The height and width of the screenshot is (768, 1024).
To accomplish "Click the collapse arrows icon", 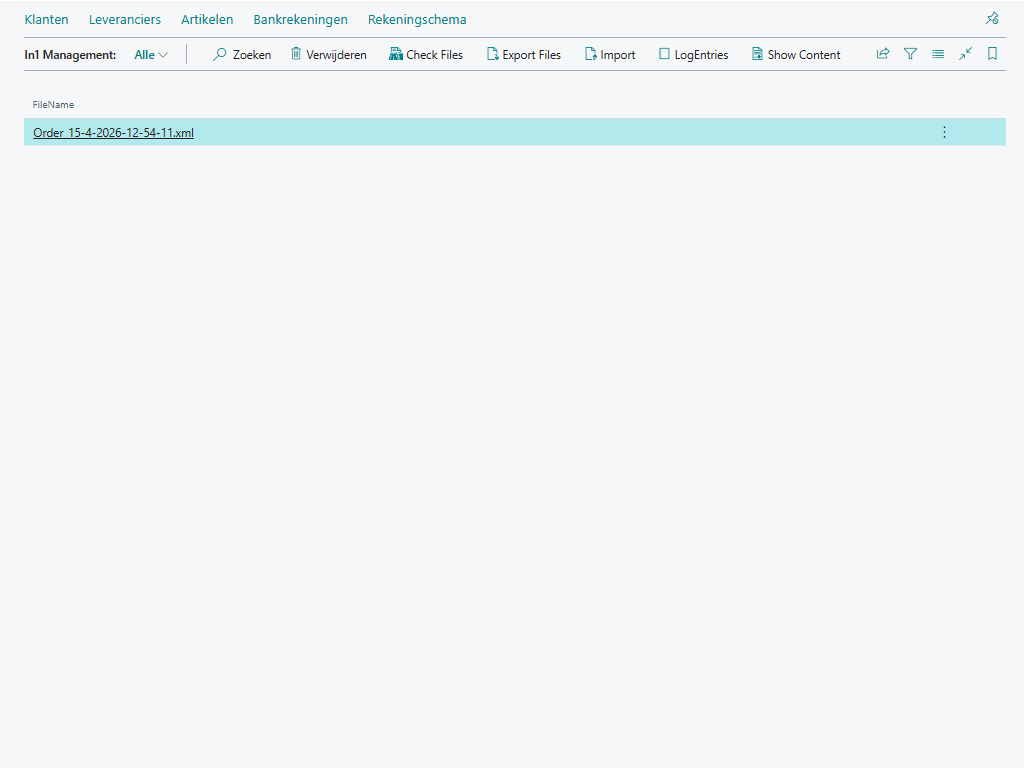I will tap(965, 54).
